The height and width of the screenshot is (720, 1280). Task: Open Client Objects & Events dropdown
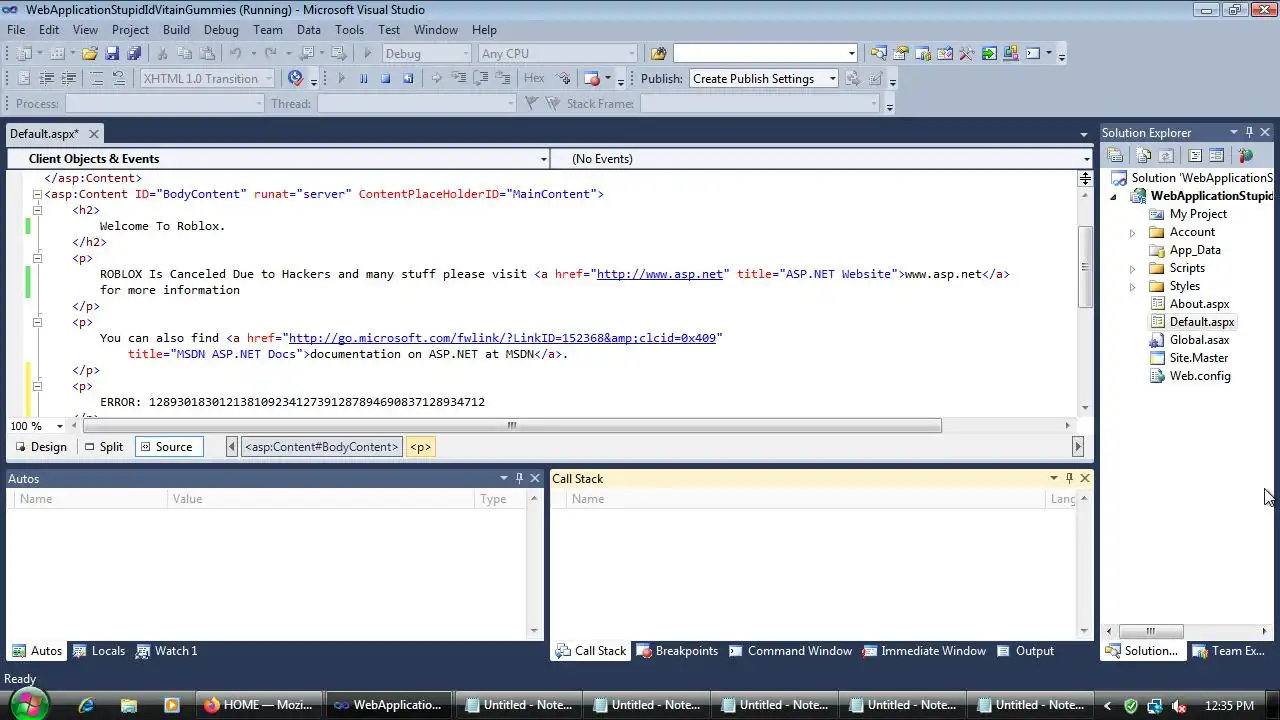pos(543,159)
